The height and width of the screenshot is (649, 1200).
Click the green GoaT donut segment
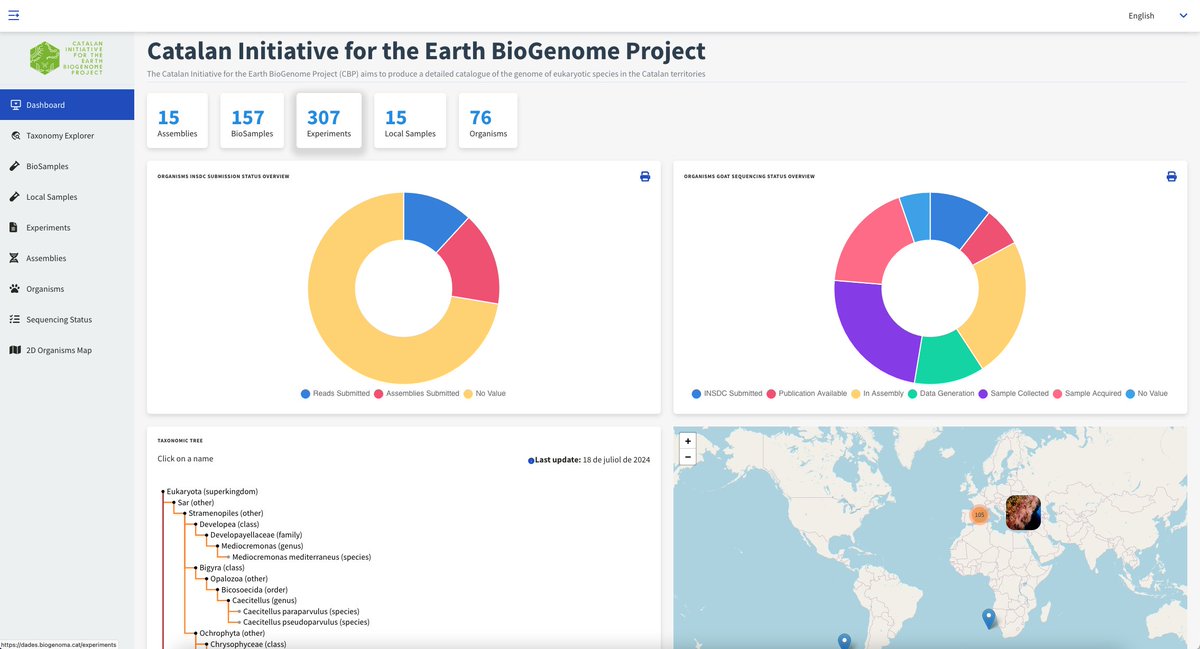[948, 360]
